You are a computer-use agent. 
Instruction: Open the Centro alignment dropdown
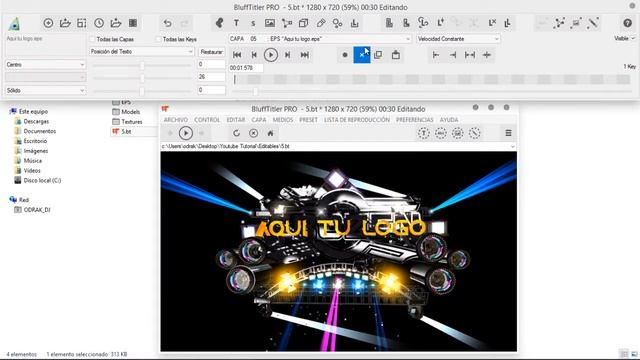[45, 64]
